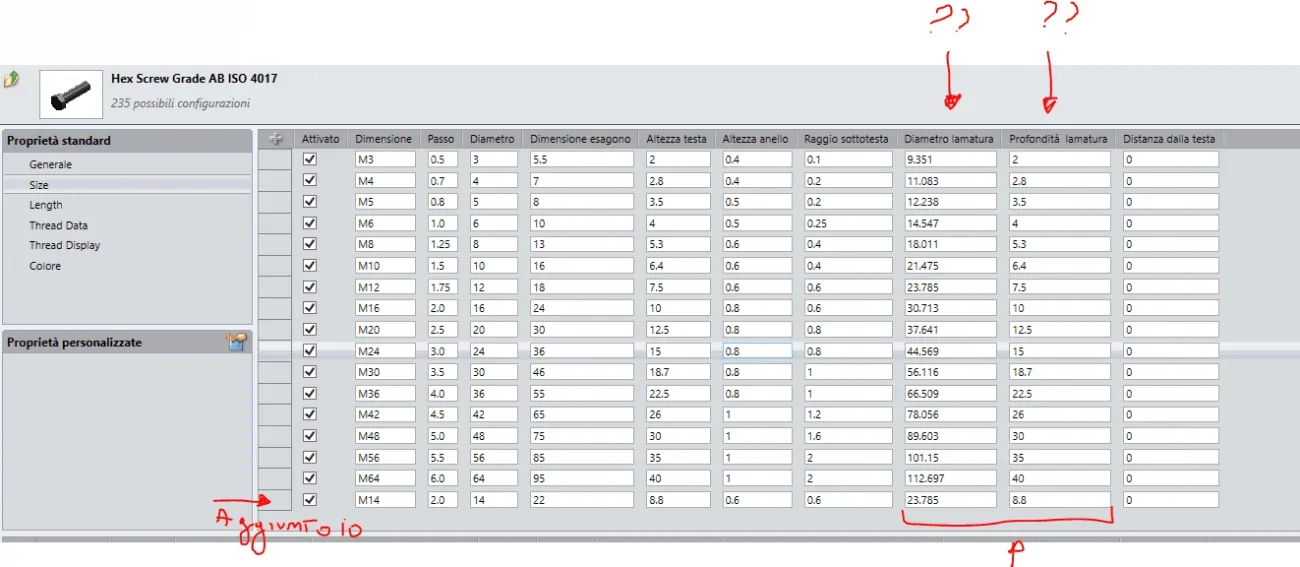
Task: Click the add row plus icon in table header
Action: (277, 139)
